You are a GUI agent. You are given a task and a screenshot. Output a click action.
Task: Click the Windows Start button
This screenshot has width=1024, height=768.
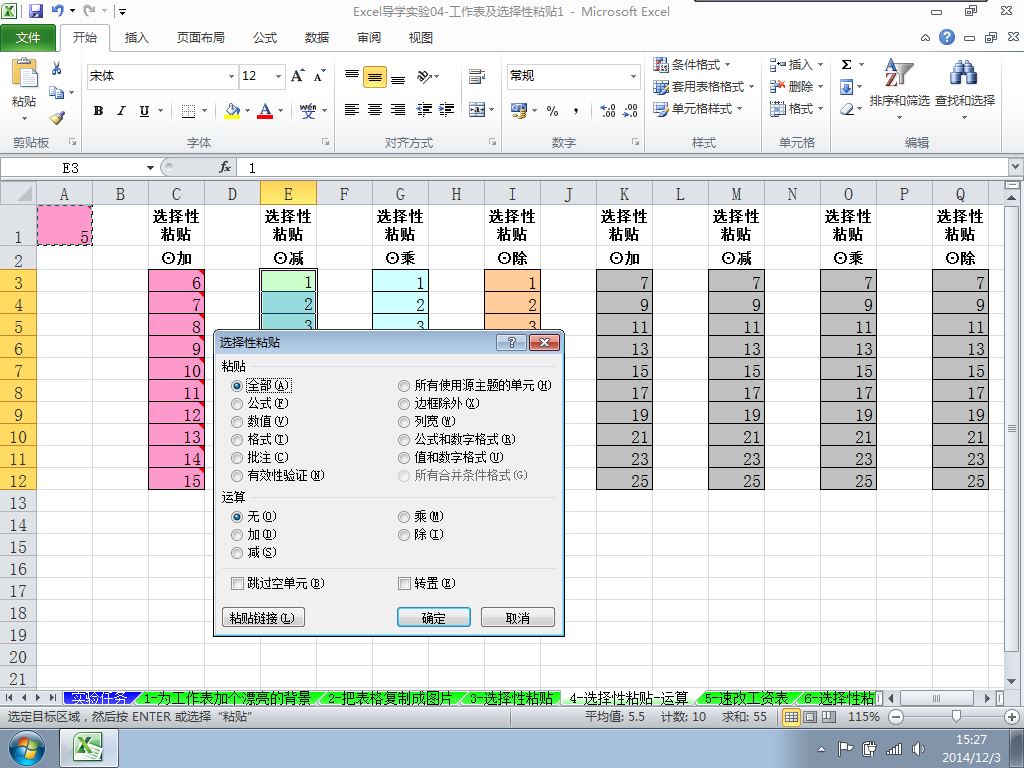pos(26,748)
